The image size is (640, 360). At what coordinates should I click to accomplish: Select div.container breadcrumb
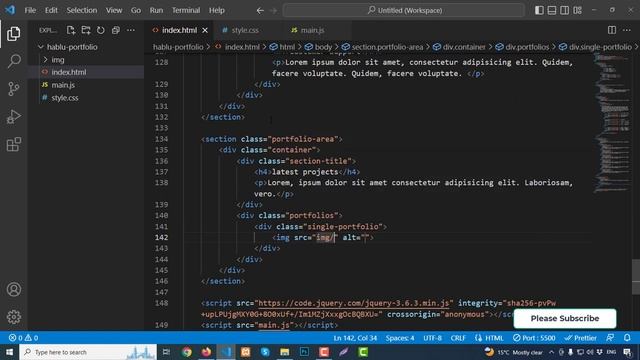tap(460, 47)
